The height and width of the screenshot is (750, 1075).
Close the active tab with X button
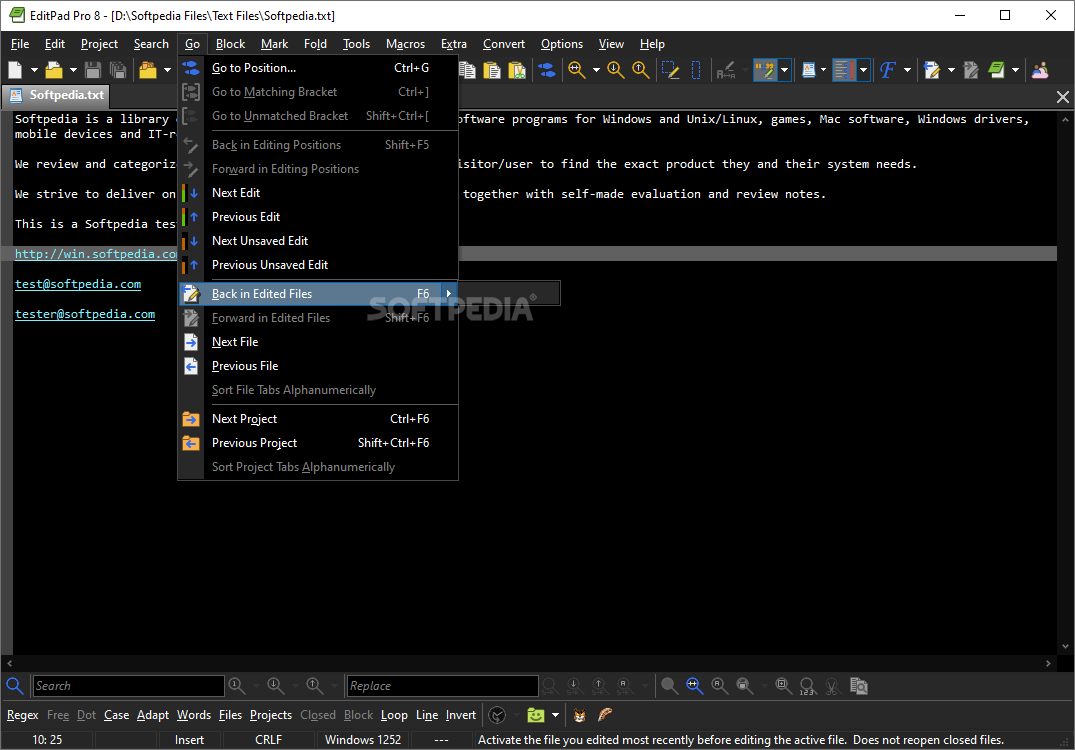(x=1063, y=97)
